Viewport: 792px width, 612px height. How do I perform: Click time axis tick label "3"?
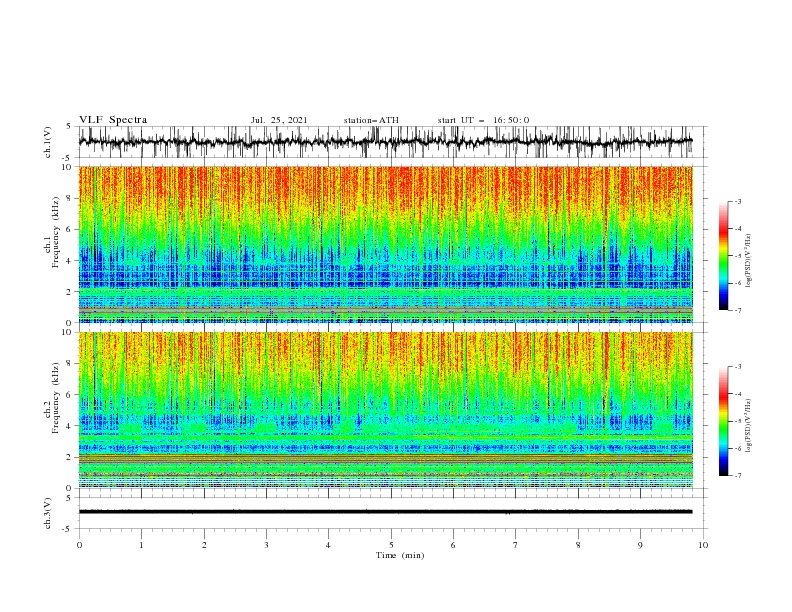pos(266,545)
